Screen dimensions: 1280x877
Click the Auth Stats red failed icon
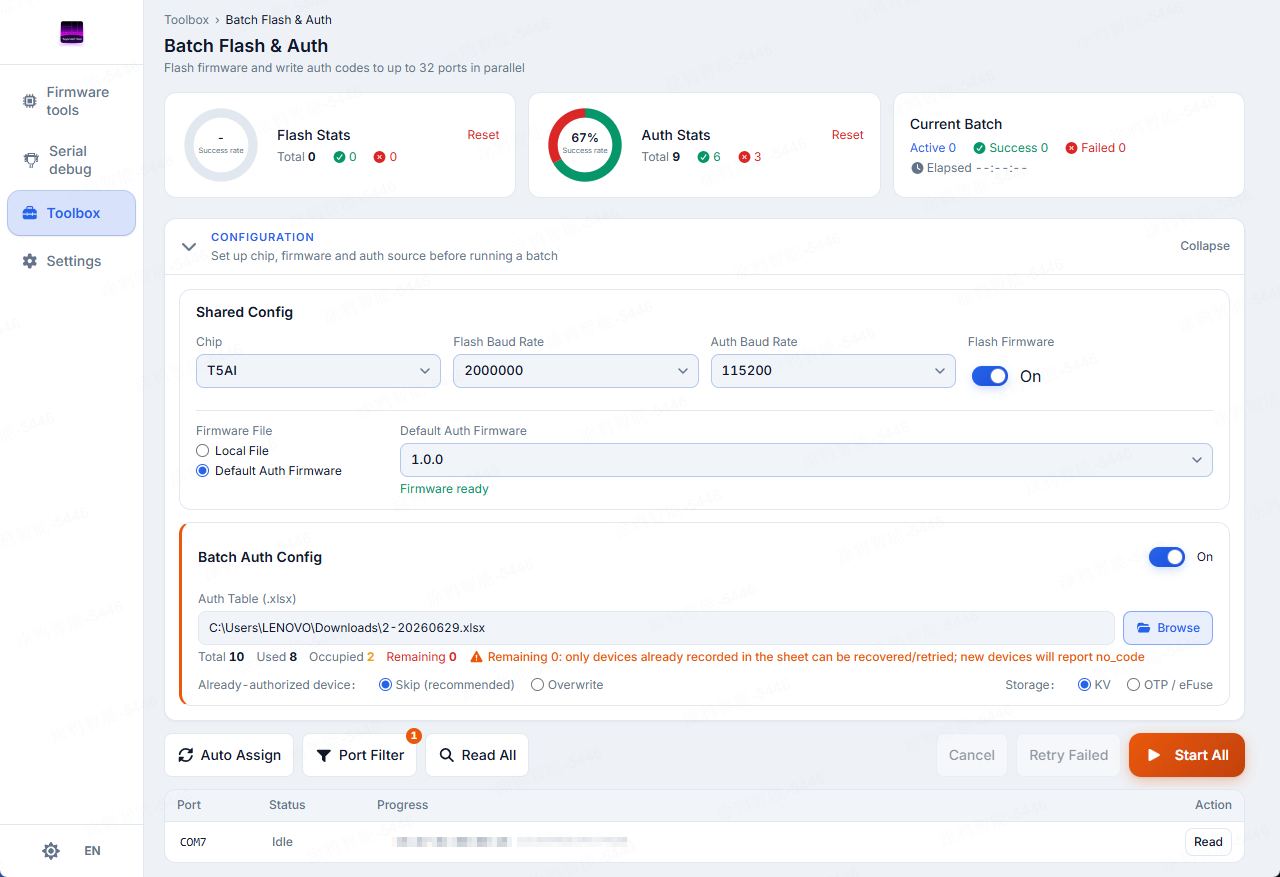744,157
